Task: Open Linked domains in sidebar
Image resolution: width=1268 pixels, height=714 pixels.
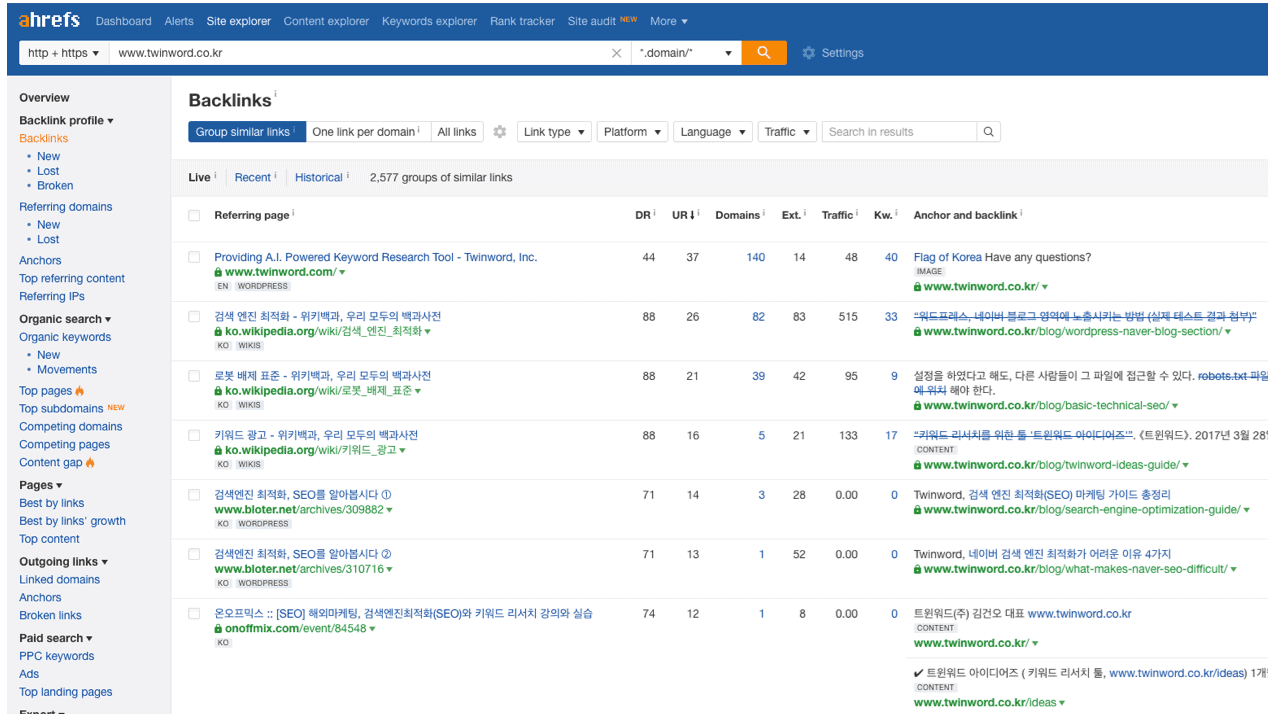Action: point(59,580)
